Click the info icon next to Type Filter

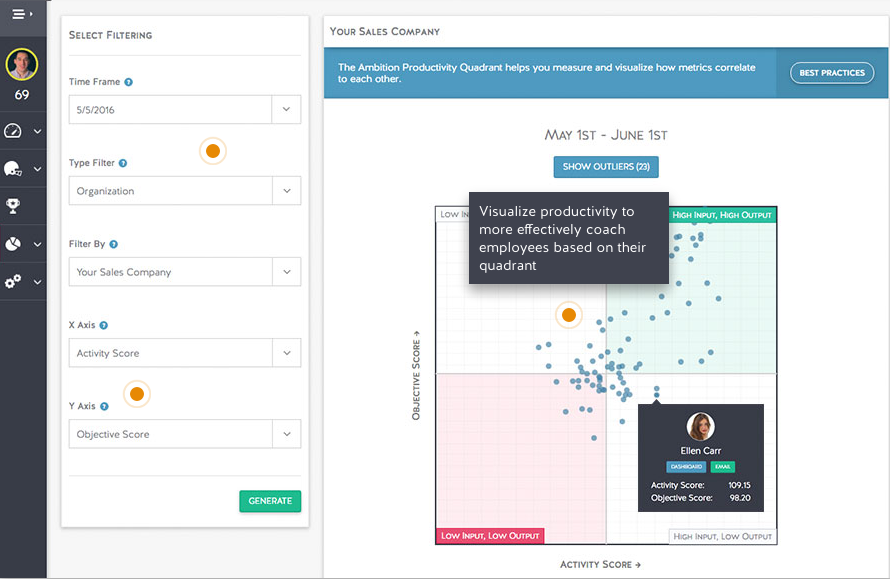pyautogui.click(x=123, y=163)
